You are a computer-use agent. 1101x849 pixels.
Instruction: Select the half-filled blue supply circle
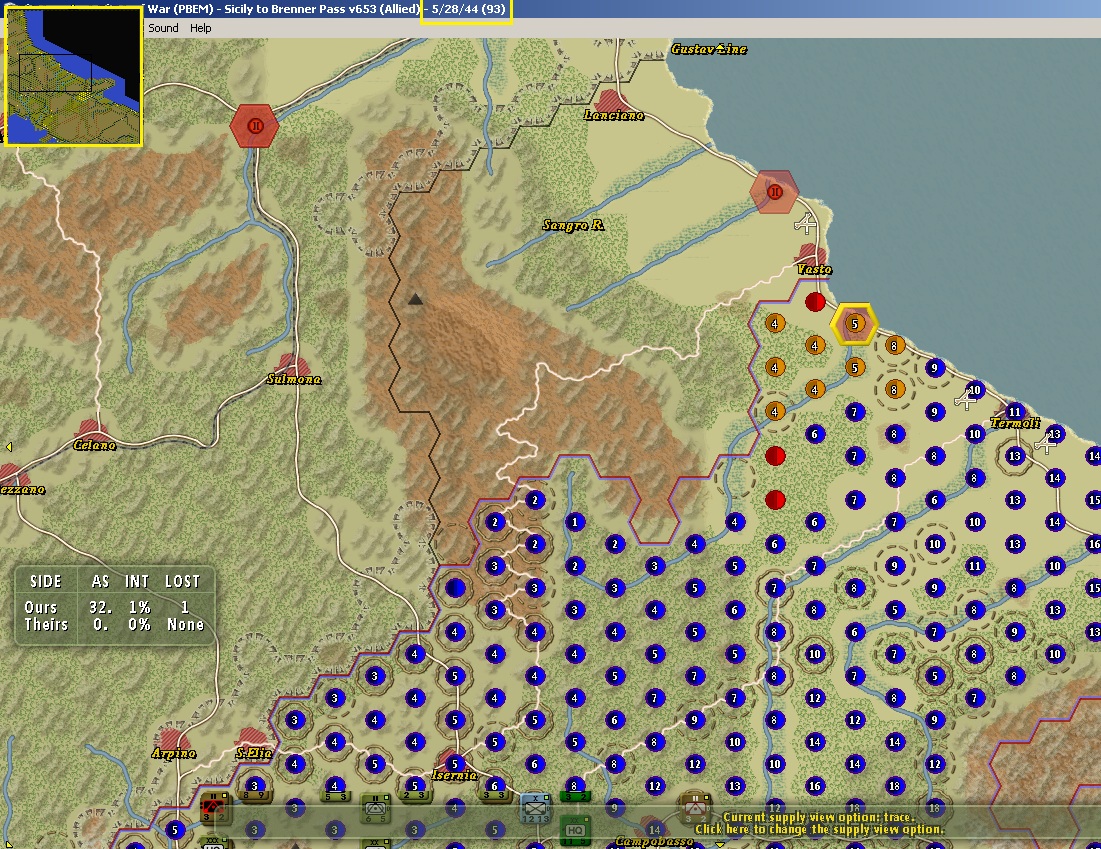click(x=455, y=588)
